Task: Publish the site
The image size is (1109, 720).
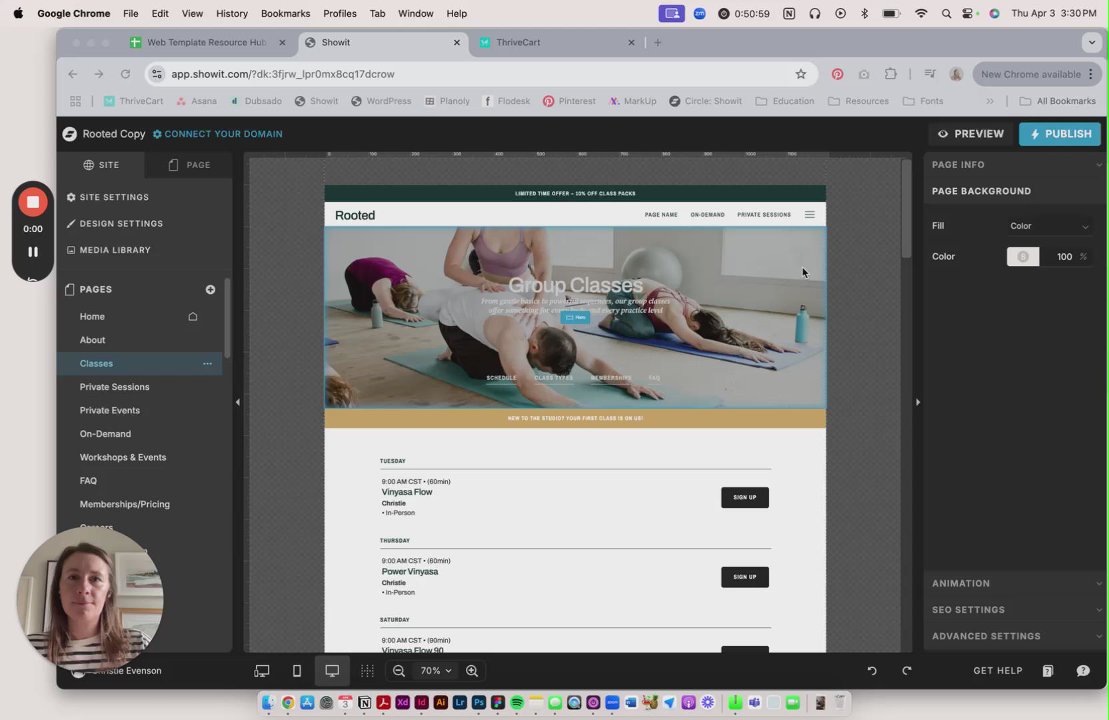Action: pos(1059,134)
